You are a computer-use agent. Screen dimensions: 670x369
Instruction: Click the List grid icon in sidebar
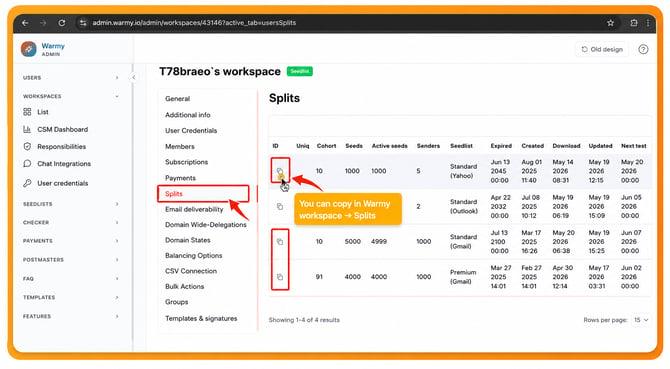27,112
